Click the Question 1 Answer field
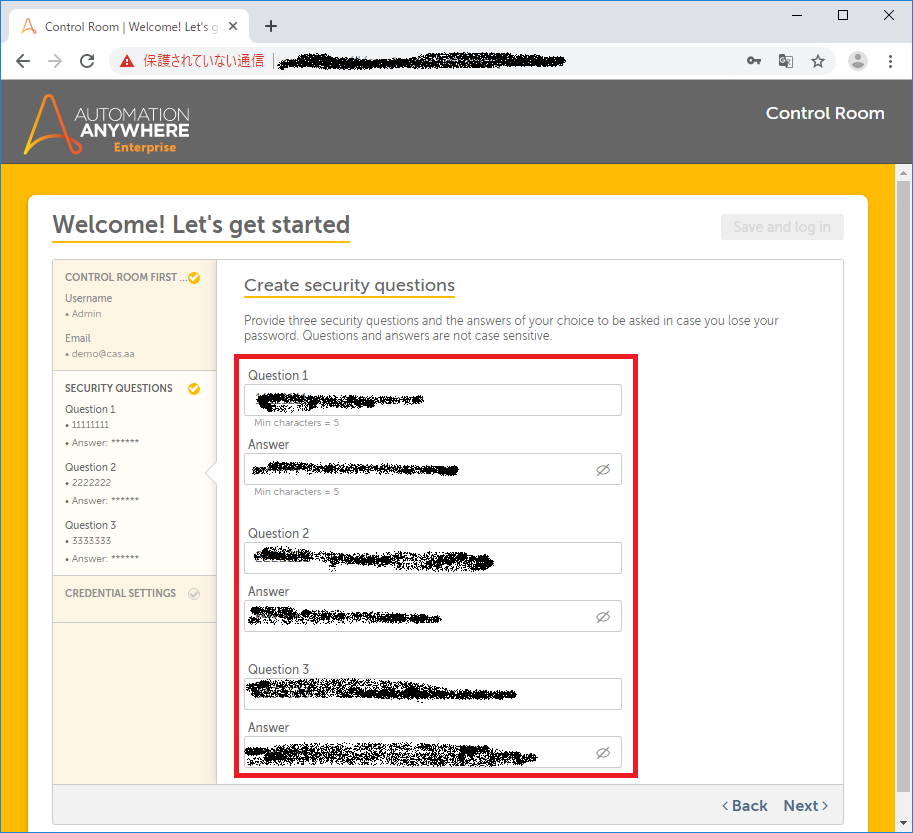This screenshot has height=833, width=913. tap(433, 469)
